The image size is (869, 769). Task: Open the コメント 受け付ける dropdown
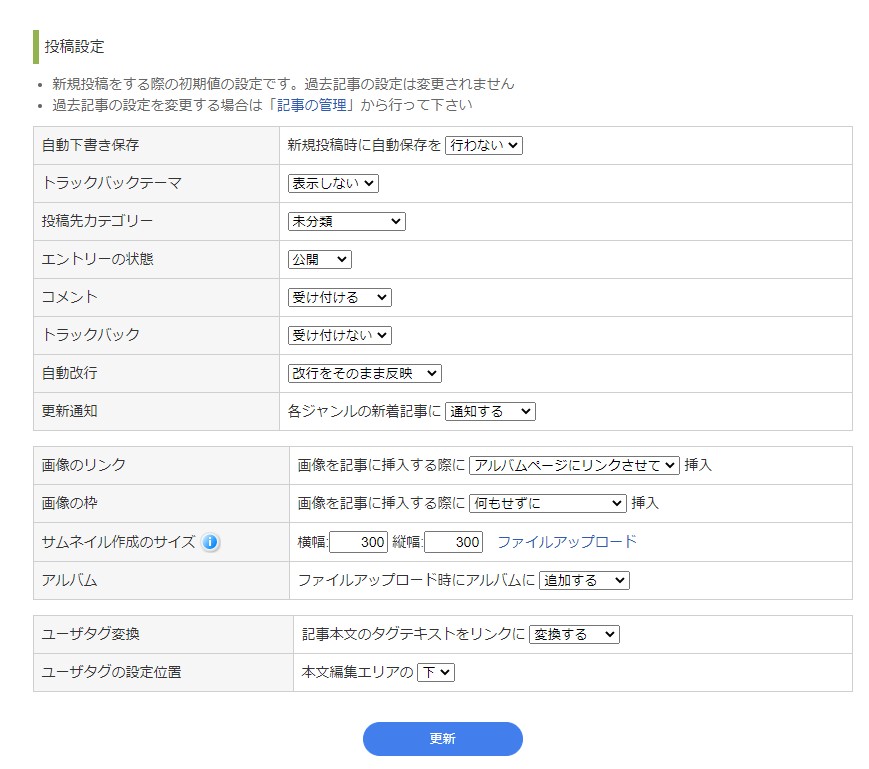coord(339,297)
